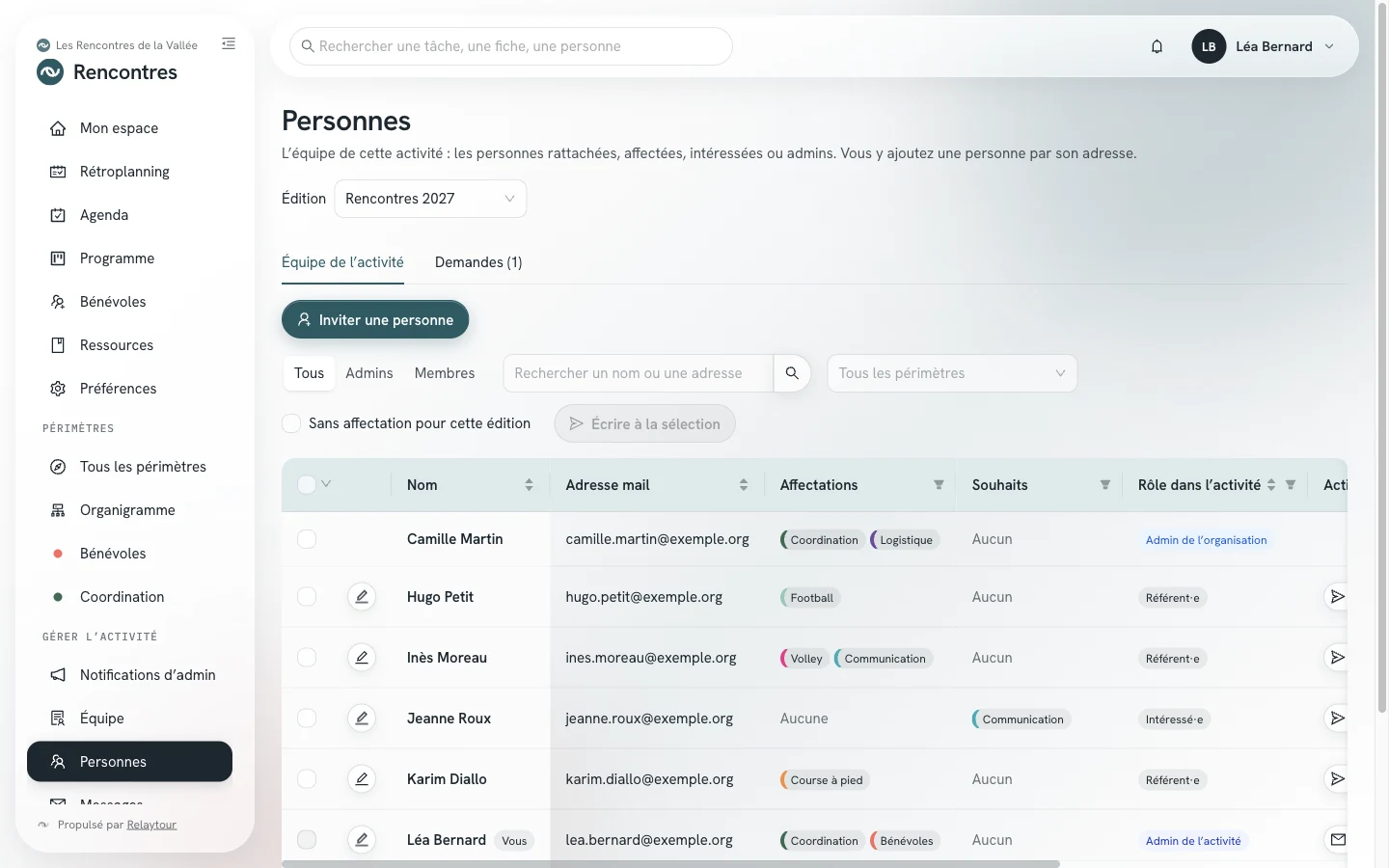This screenshot has height=868, width=1389.
Task: Click Rechercher un nom ou une adresse field
Action: (639, 373)
